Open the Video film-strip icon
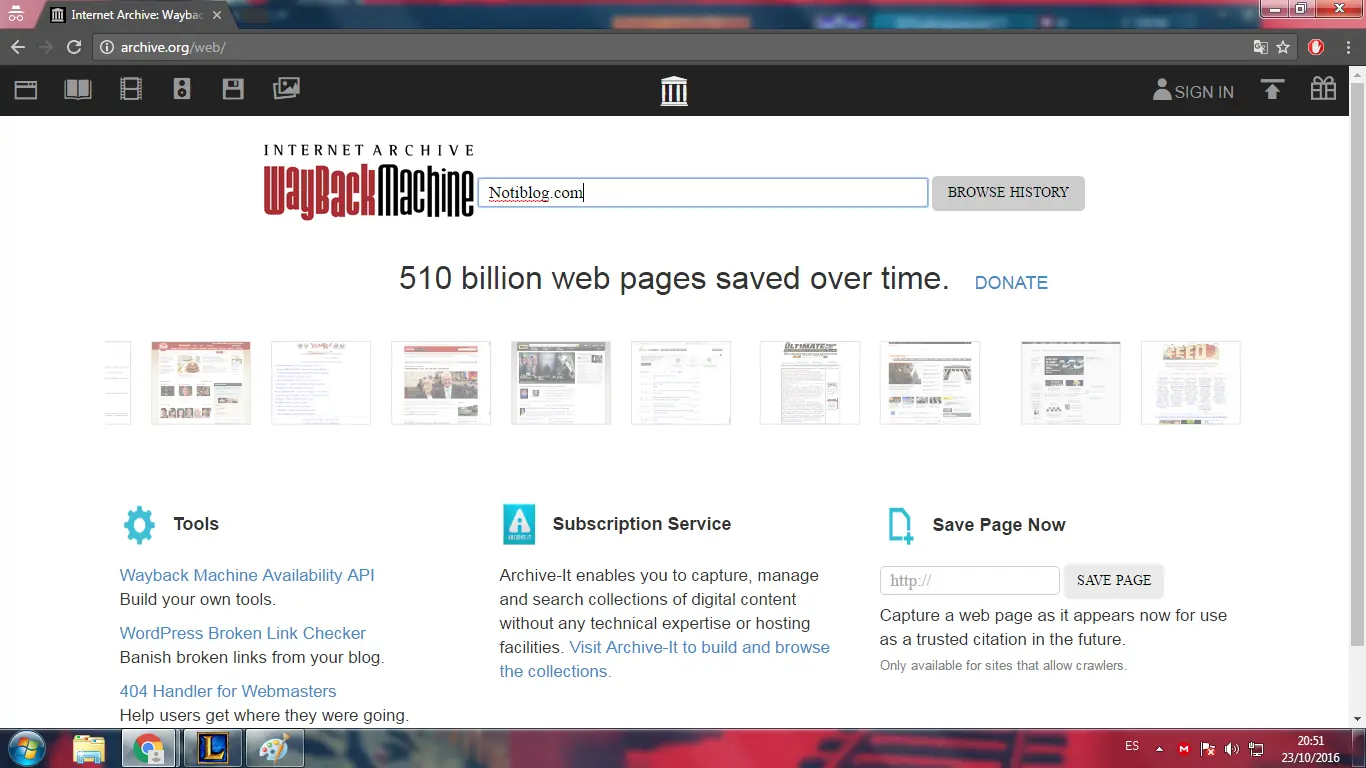This screenshot has height=768, width=1366. click(x=131, y=90)
